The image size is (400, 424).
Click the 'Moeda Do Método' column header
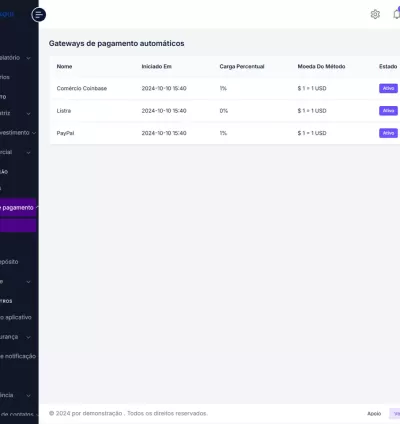coord(321,67)
